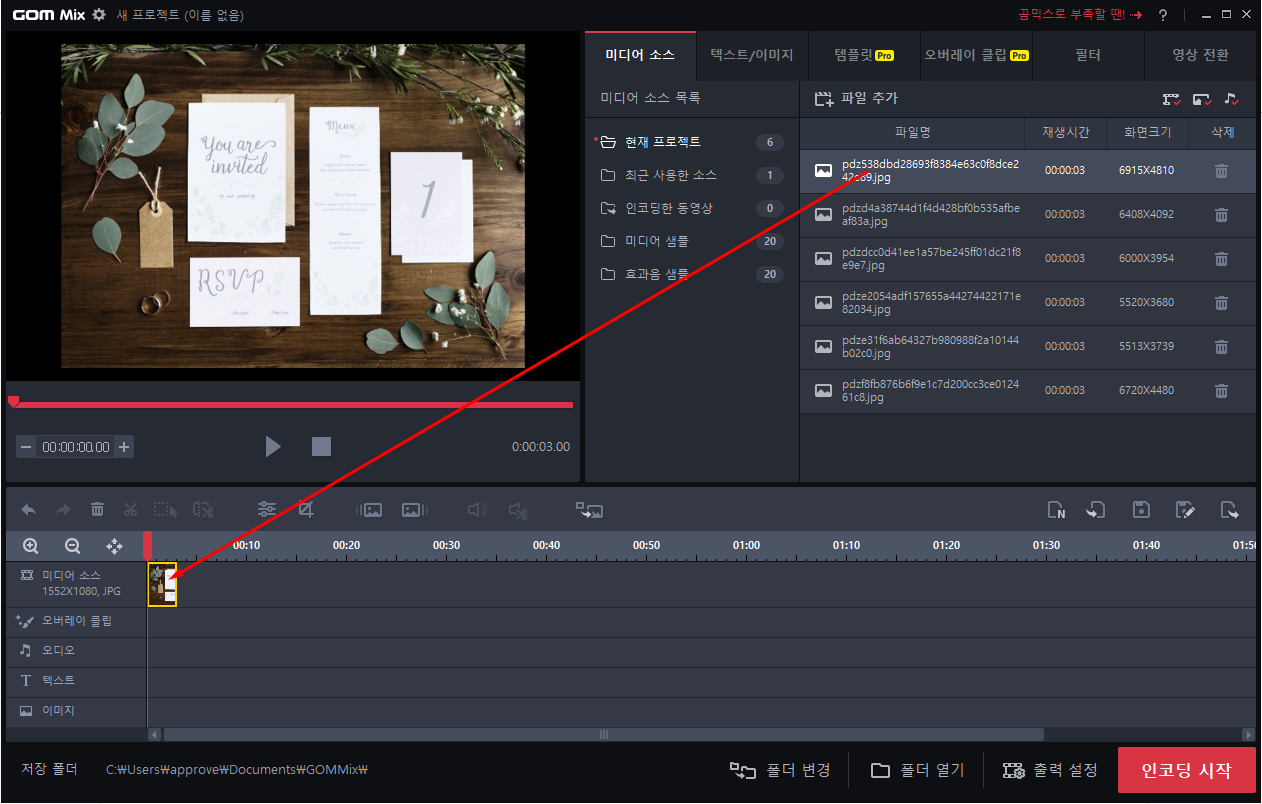
Task: Switch to the 텍스트/이미지 tab
Action: point(752,55)
